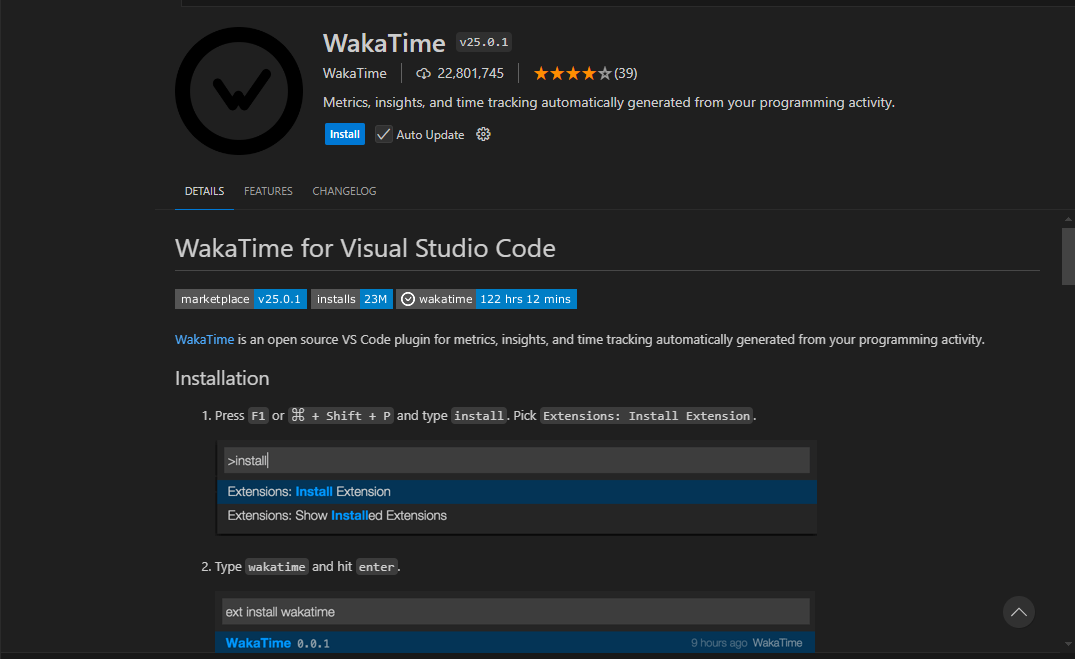
Task: Click the Metrics, insights description under title
Action: (609, 102)
